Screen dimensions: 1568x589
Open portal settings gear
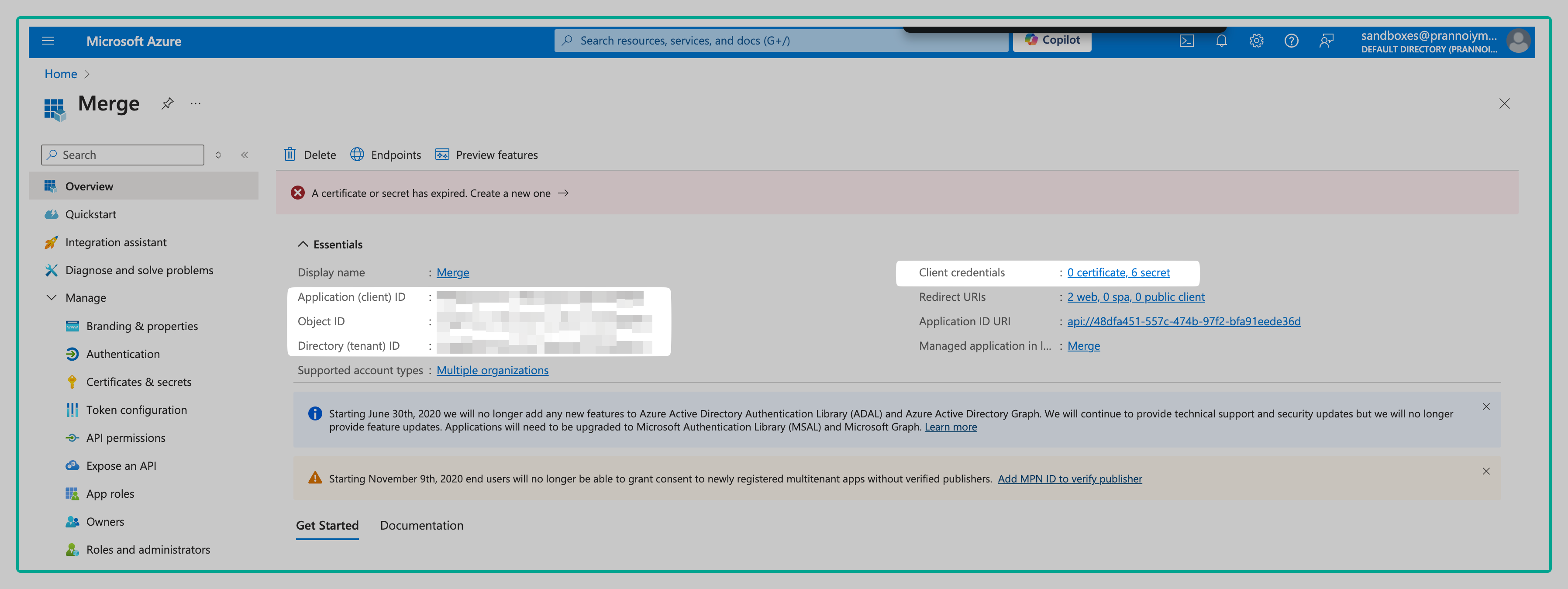point(1256,41)
